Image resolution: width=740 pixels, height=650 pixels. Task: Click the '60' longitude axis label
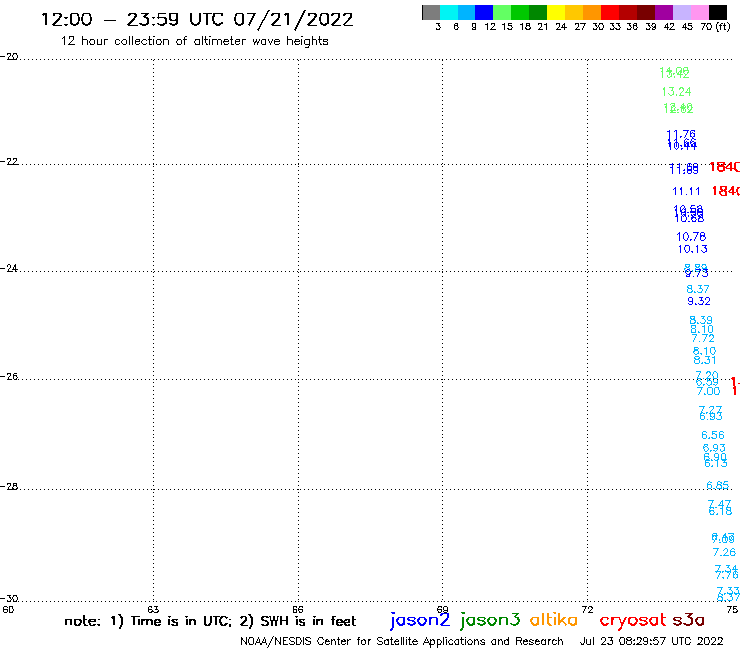pos(8,609)
